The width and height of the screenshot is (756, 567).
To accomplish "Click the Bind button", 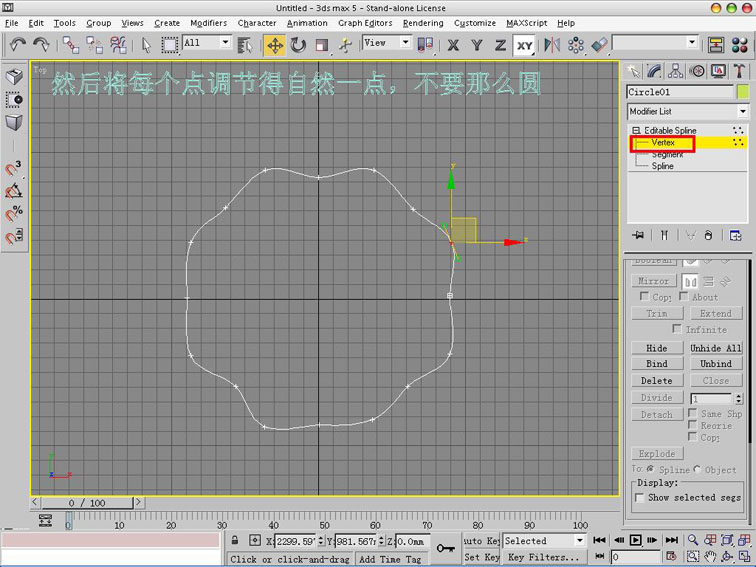I will coord(657,364).
